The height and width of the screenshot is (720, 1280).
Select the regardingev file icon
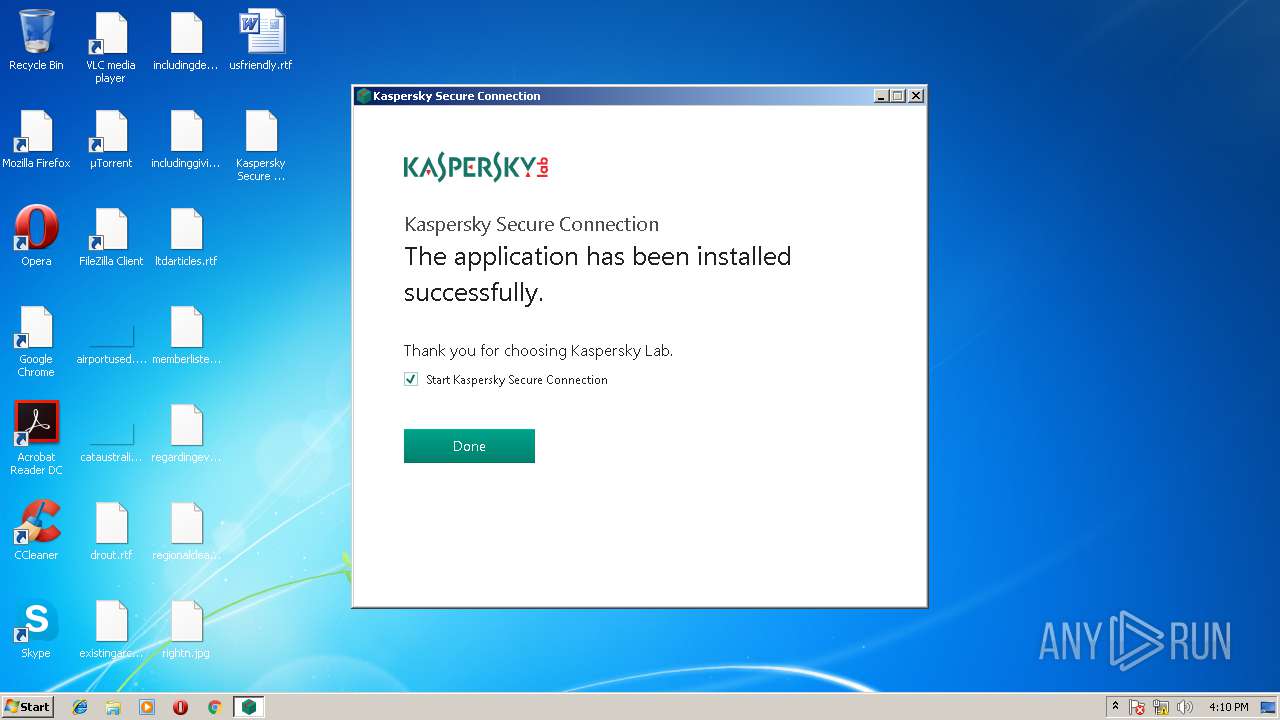click(x=186, y=432)
